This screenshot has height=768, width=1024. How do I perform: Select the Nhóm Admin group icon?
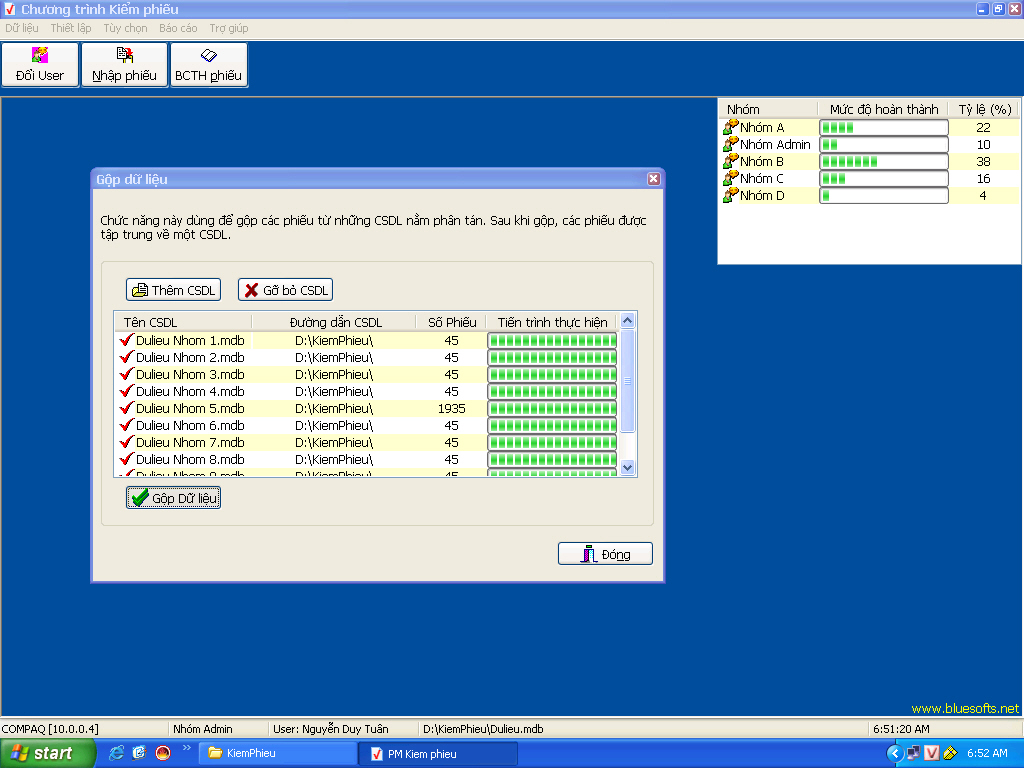tap(731, 144)
